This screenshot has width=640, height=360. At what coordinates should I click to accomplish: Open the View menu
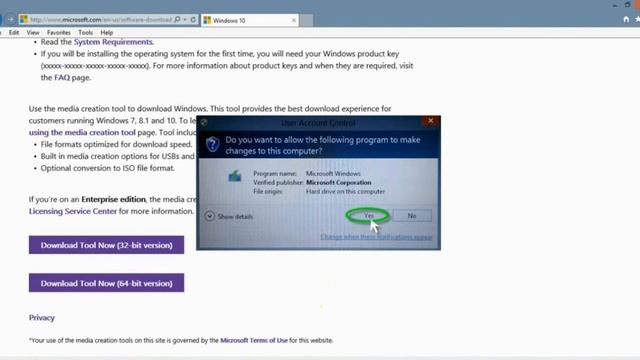click(x=33, y=32)
